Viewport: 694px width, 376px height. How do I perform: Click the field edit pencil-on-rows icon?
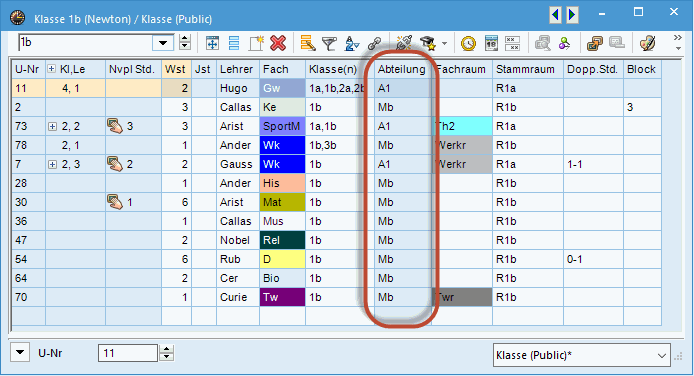pyautogui.click(x=308, y=43)
